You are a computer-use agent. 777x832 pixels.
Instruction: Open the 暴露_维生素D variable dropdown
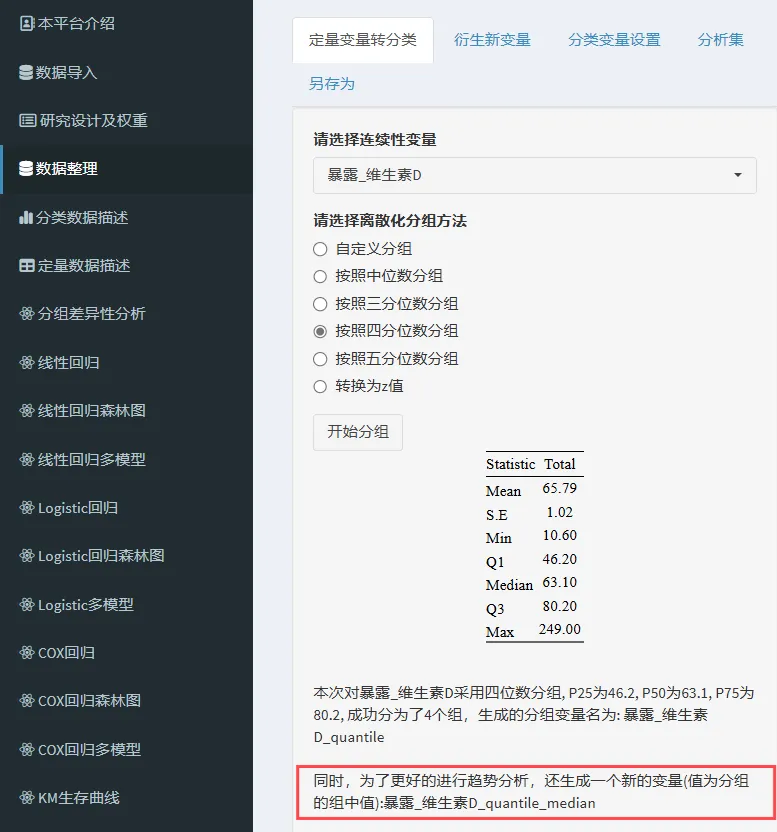pyautogui.click(x=534, y=175)
